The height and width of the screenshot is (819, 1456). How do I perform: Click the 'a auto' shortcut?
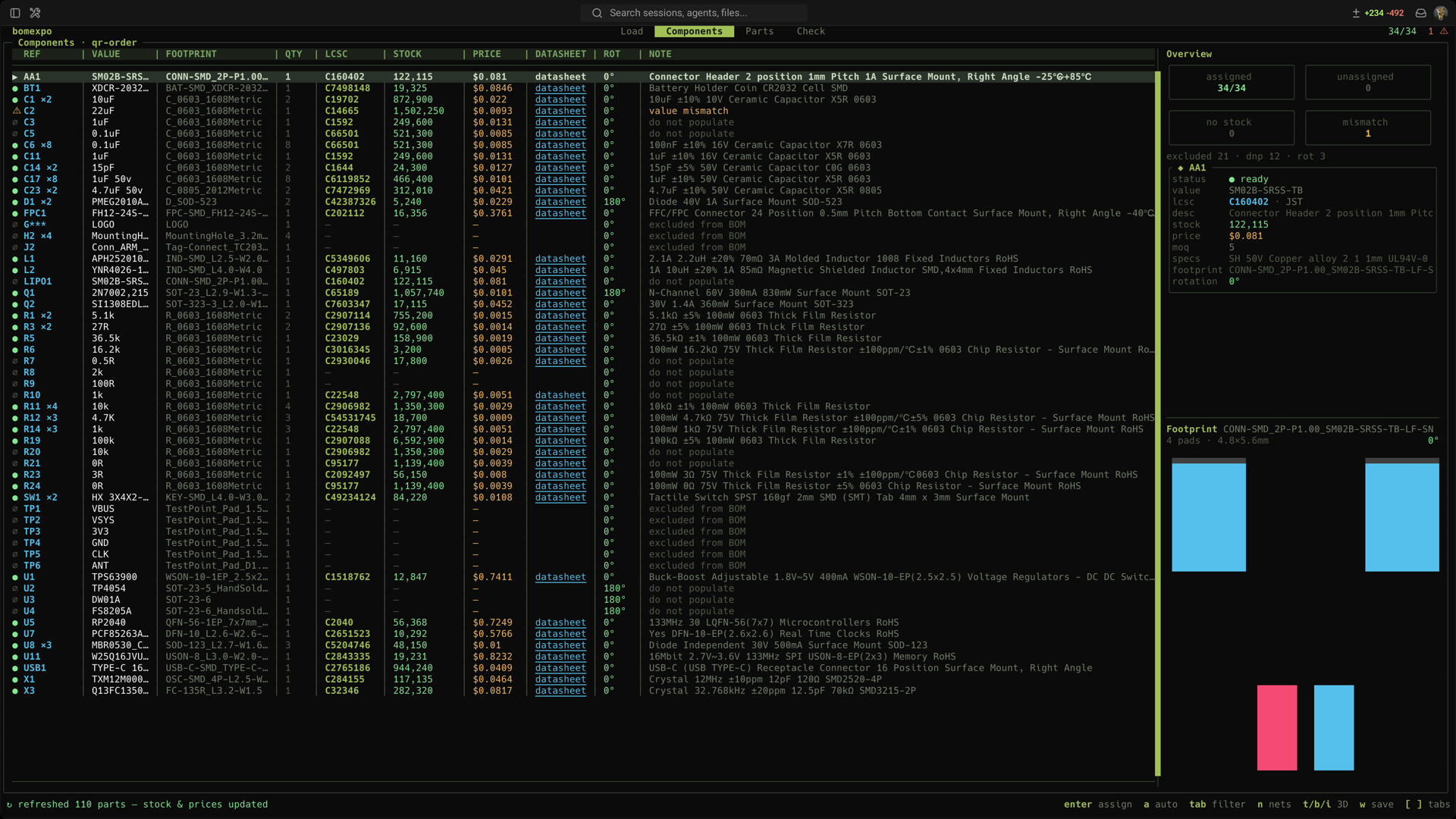point(1160,805)
